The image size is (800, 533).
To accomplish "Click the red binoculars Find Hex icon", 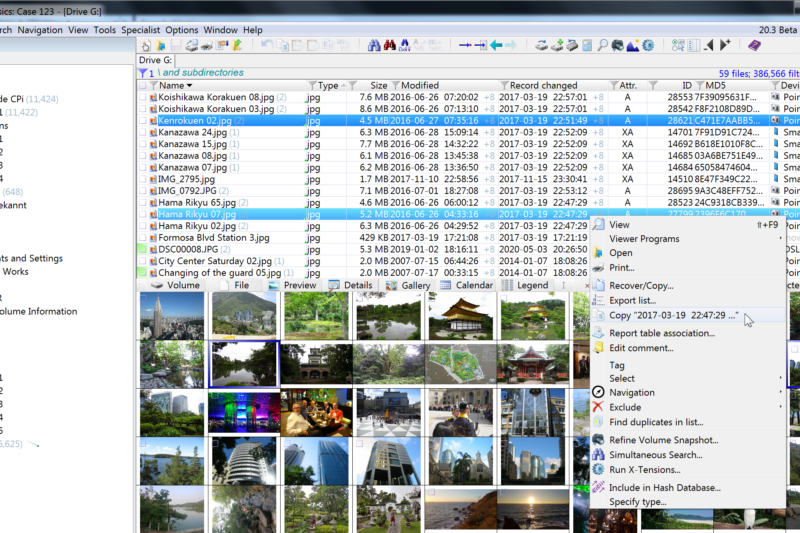I will pos(390,45).
